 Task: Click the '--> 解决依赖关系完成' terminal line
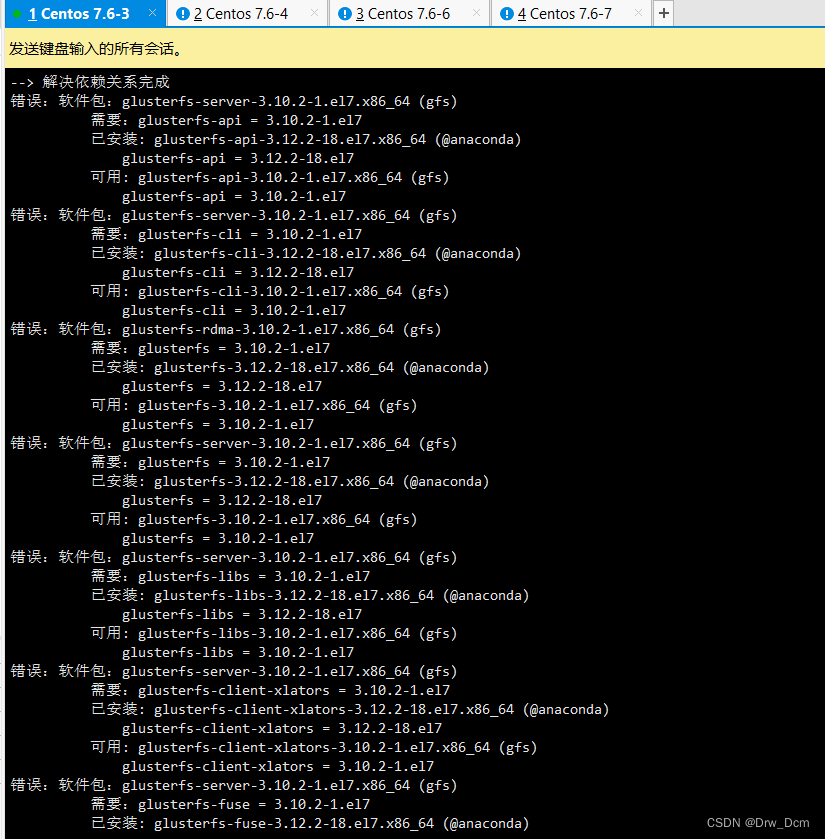(x=90, y=82)
